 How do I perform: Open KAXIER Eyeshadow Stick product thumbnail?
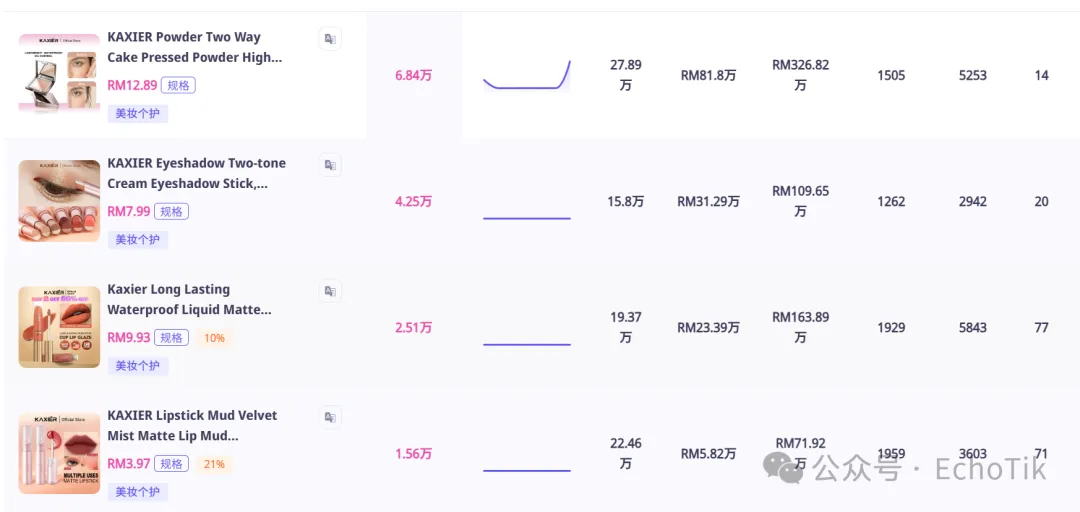point(59,201)
